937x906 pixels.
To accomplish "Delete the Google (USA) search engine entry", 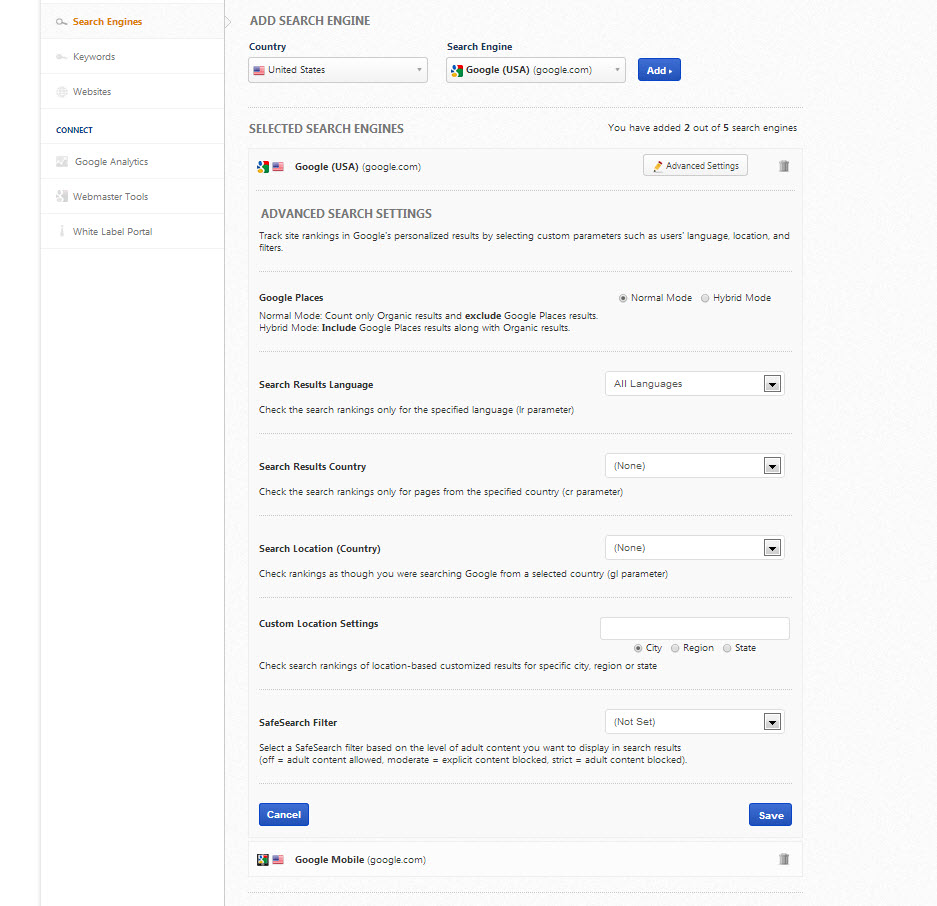I will pos(784,166).
